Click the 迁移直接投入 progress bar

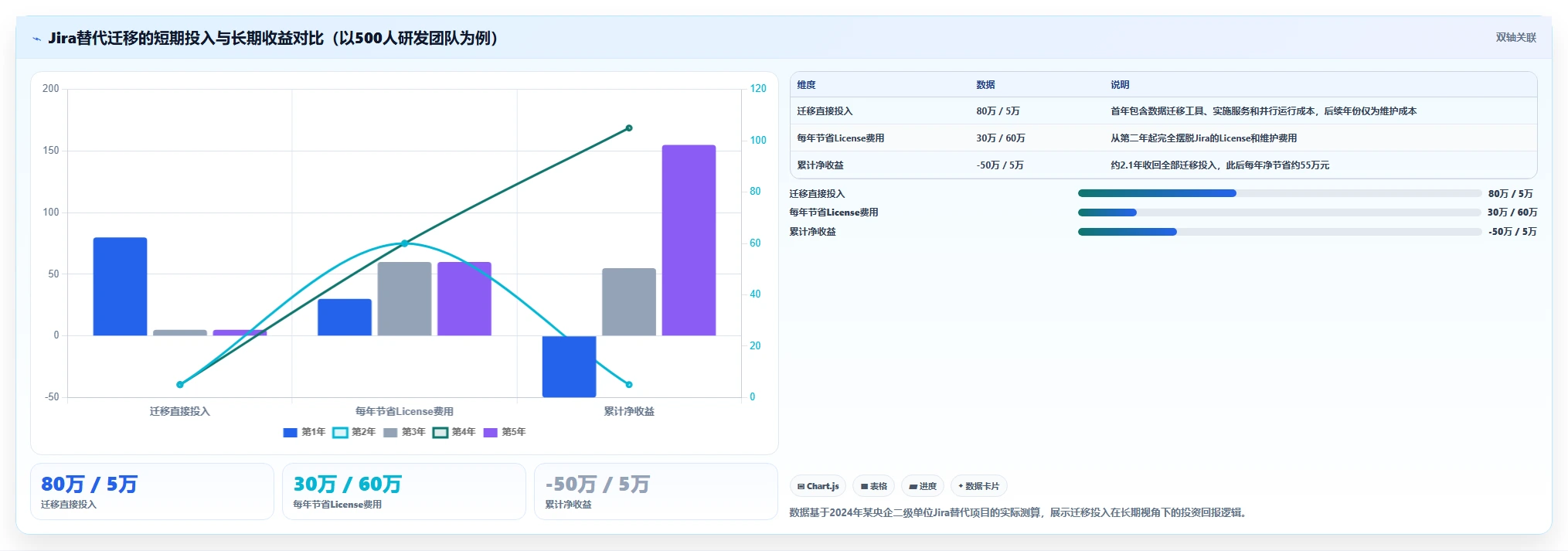(x=1280, y=193)
